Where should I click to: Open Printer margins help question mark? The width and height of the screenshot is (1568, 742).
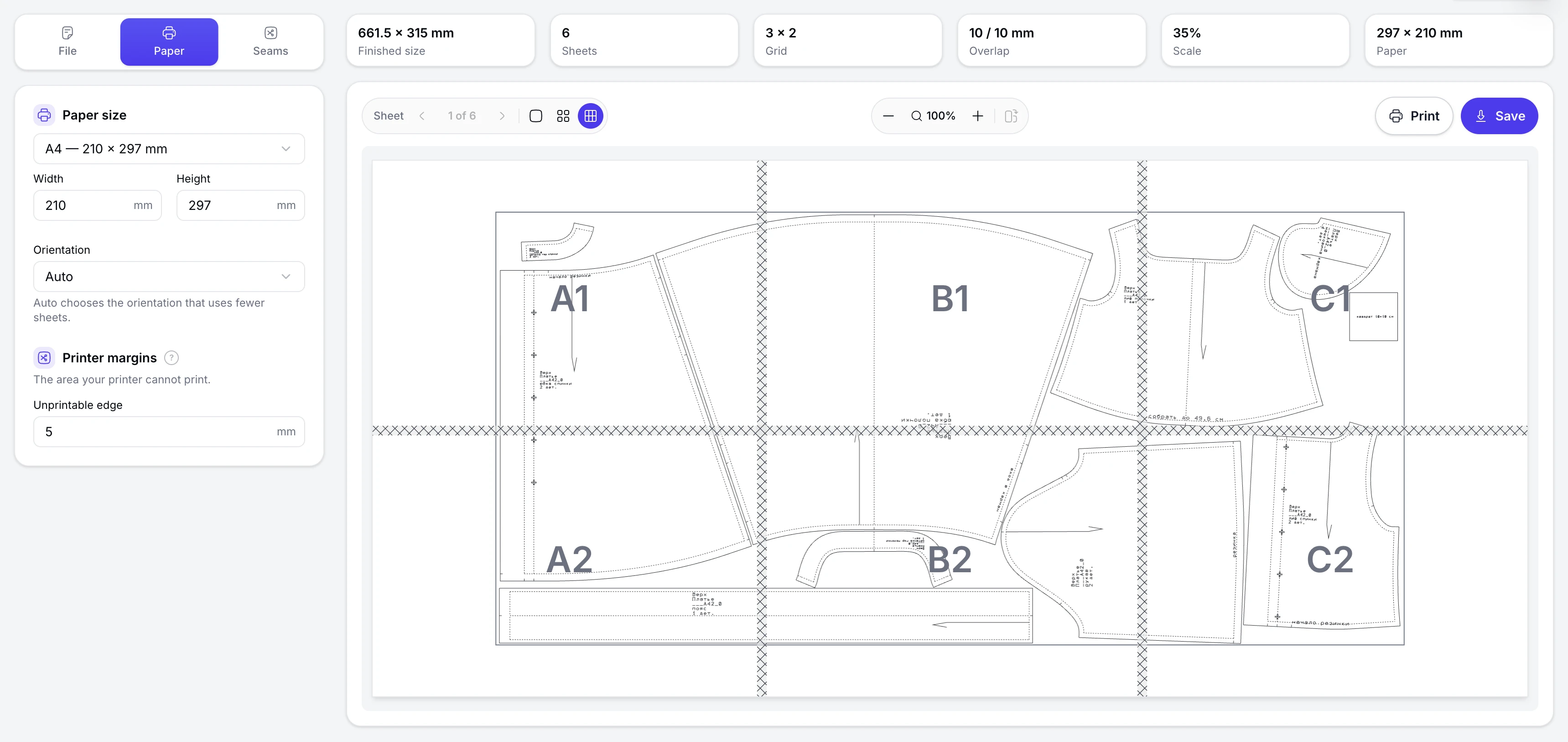coord(171,358)
